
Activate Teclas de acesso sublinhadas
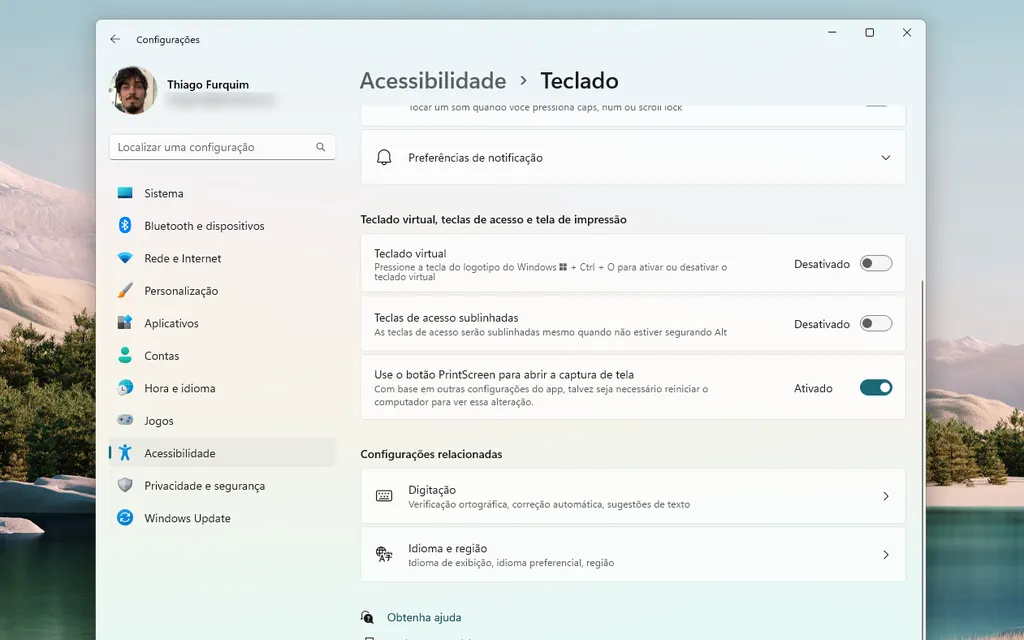pyautogui.click(x=875, y=323)
